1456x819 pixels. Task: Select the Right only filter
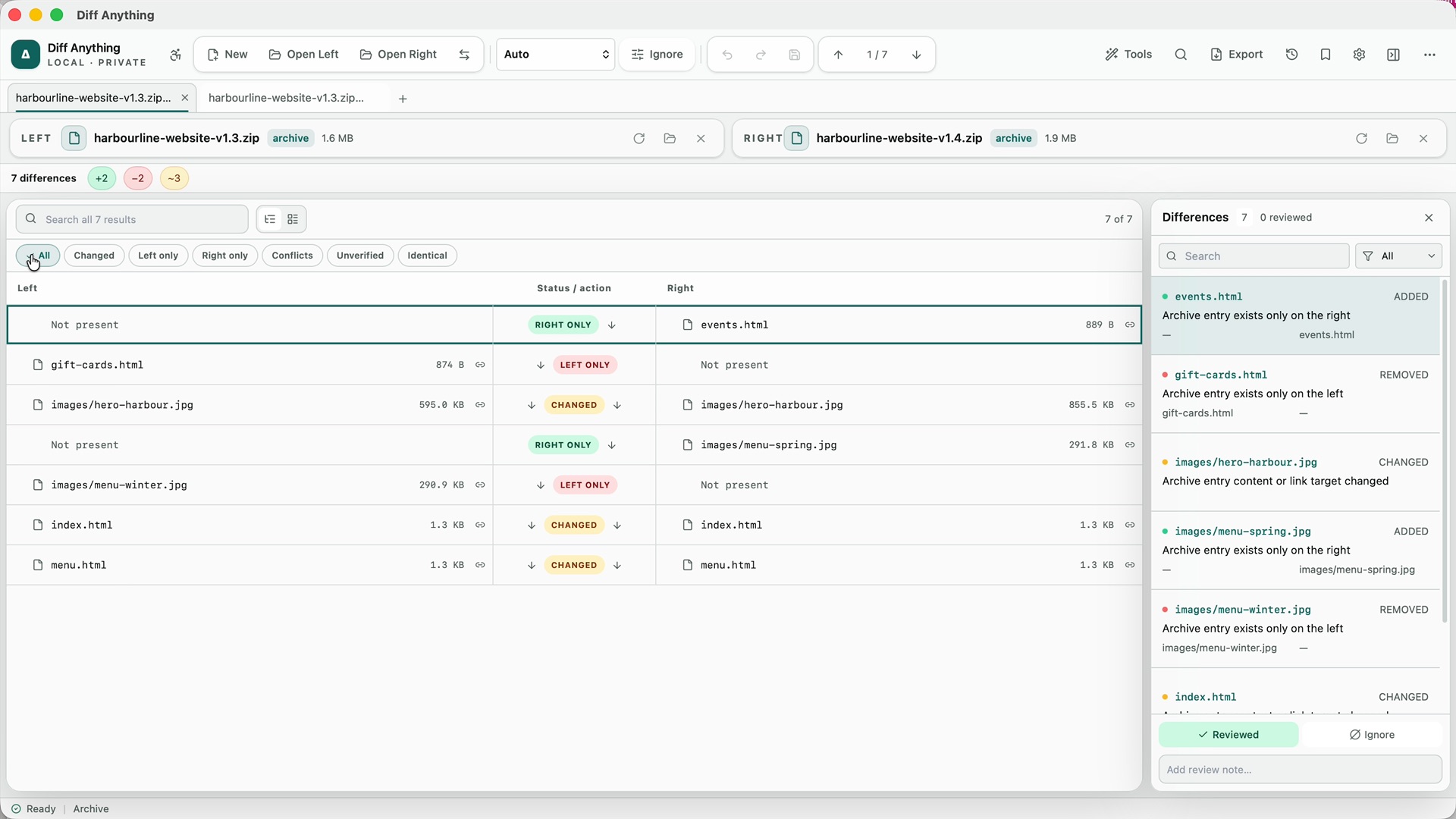(x=224, y=256)
